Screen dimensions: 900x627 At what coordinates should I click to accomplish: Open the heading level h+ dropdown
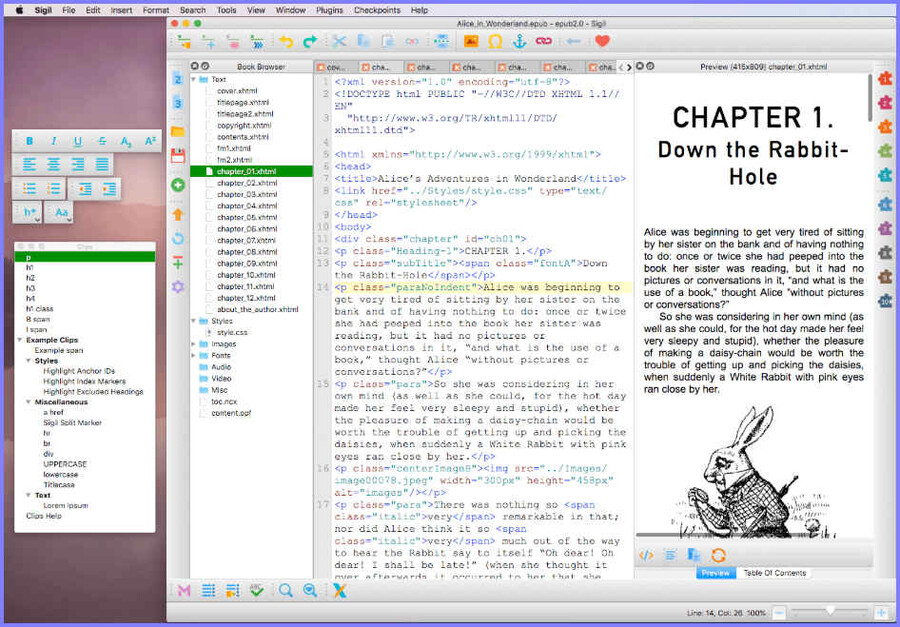28,213
